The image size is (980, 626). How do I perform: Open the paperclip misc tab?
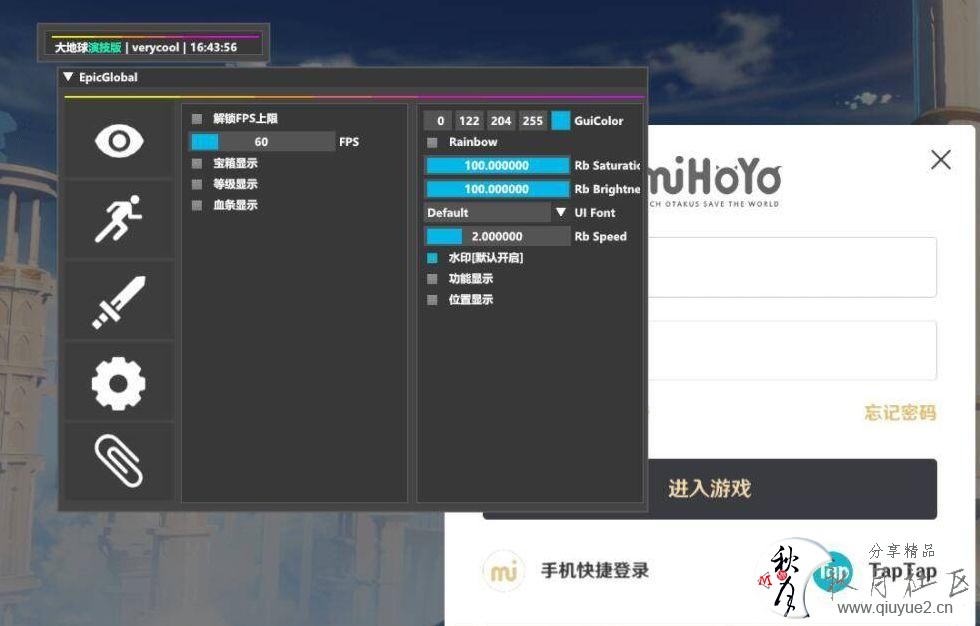click(119, 461)
